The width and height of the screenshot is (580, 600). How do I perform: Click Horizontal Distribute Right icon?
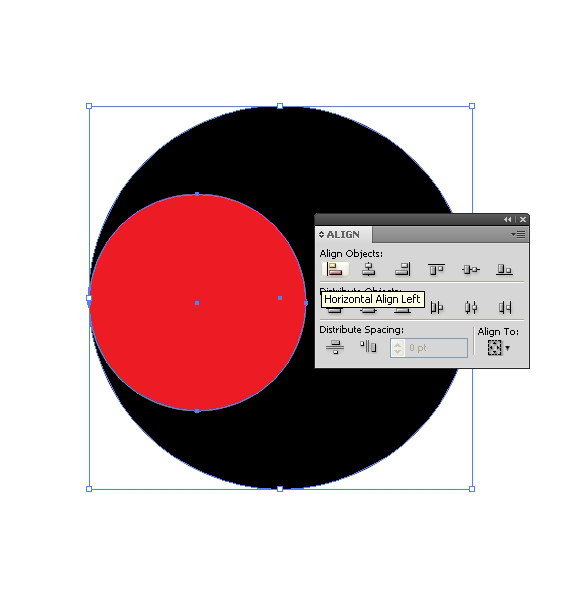coord(505,307)
